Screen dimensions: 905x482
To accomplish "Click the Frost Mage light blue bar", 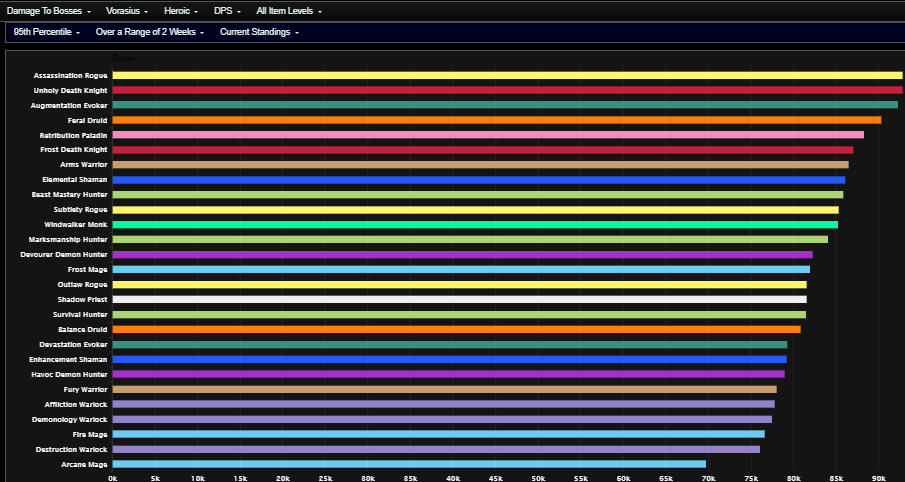I will click(x=461, y=270).
